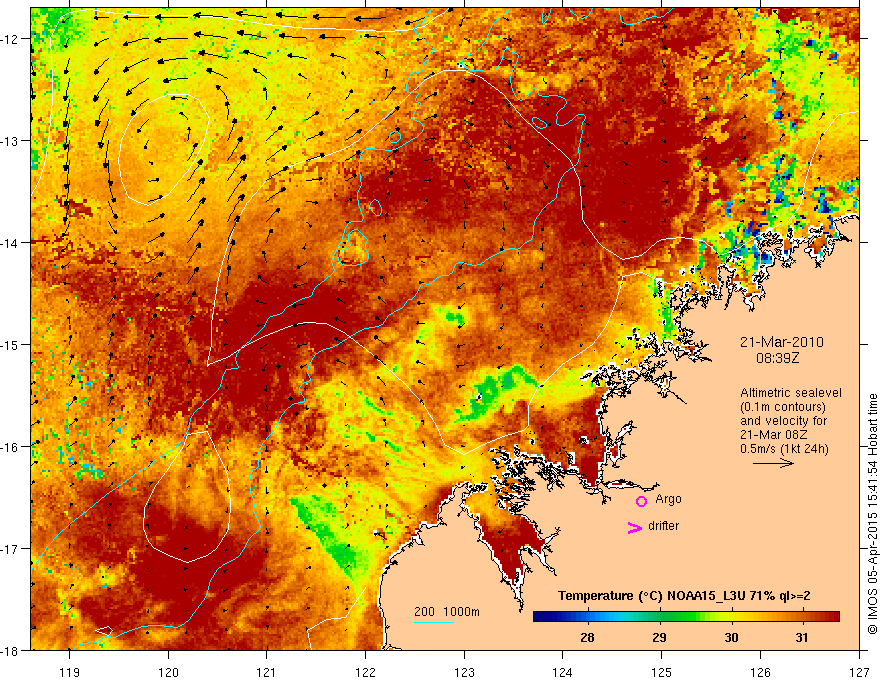880x680 pixels.
Task: Click latitude axis label -15
Action: tap(10, 344)
